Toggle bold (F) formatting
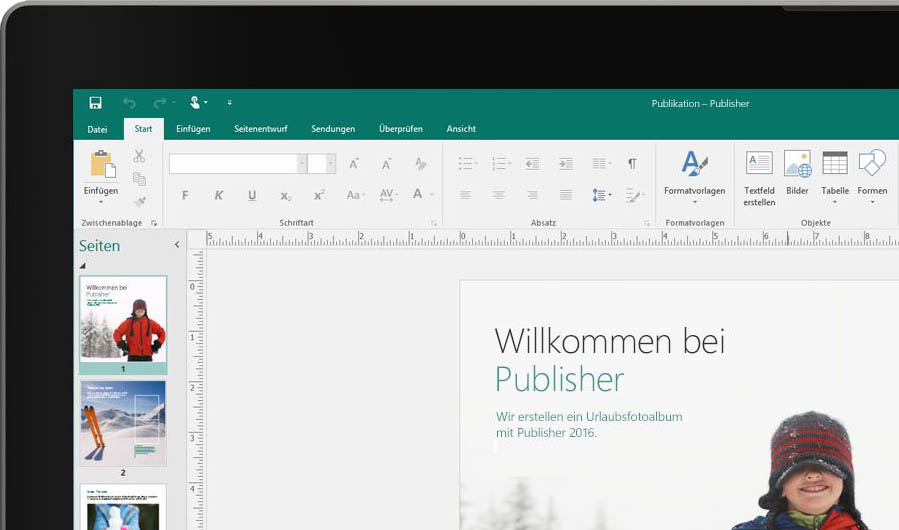 tap(185, 196)
